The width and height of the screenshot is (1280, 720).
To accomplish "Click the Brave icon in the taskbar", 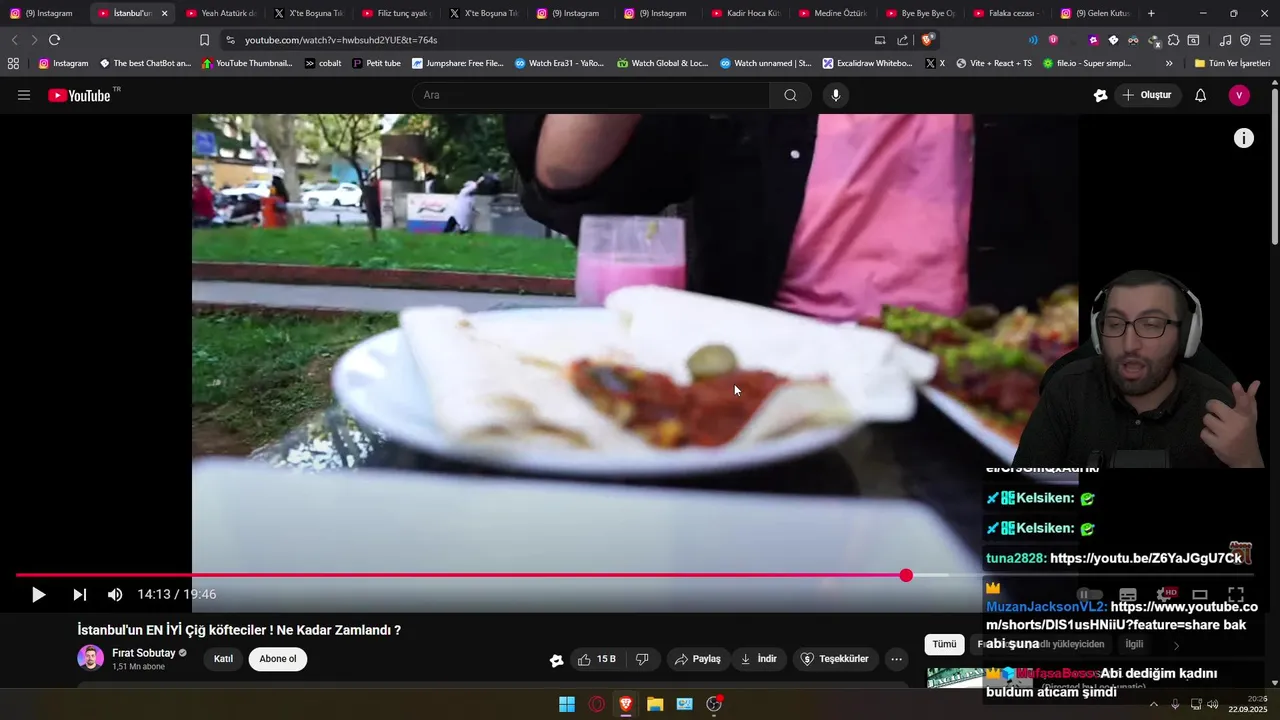I will click(x=626, y=704).
